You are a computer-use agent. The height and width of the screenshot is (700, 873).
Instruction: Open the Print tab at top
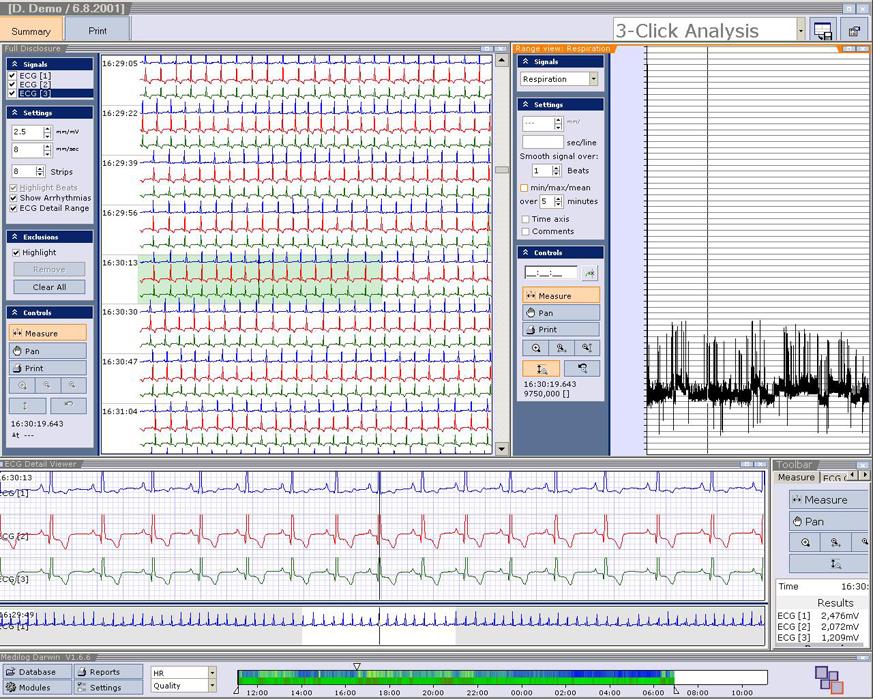97,31
